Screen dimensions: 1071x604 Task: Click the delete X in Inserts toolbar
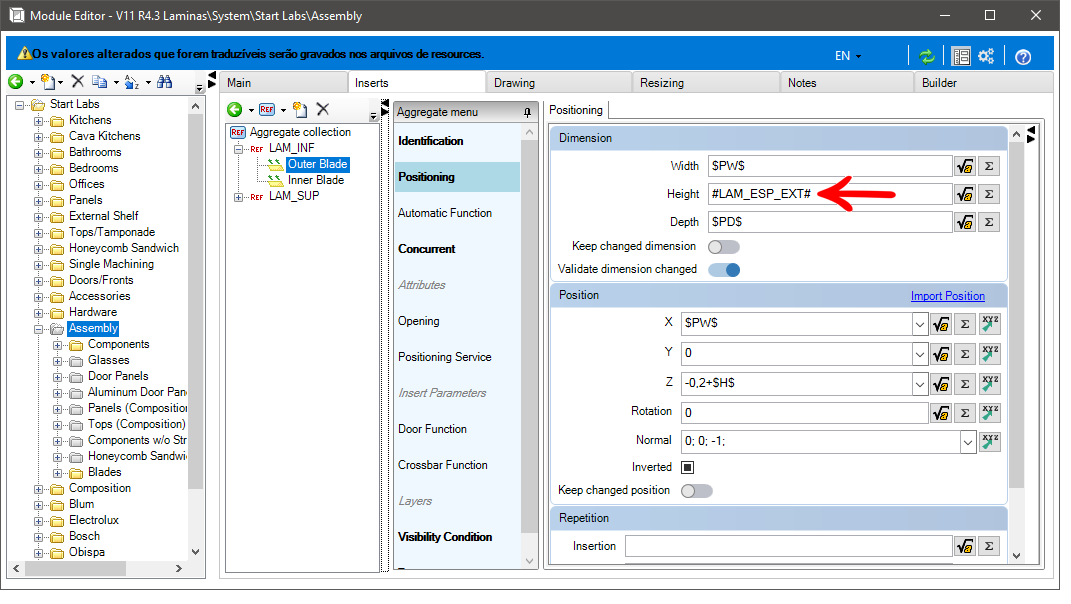pos(323,109)
